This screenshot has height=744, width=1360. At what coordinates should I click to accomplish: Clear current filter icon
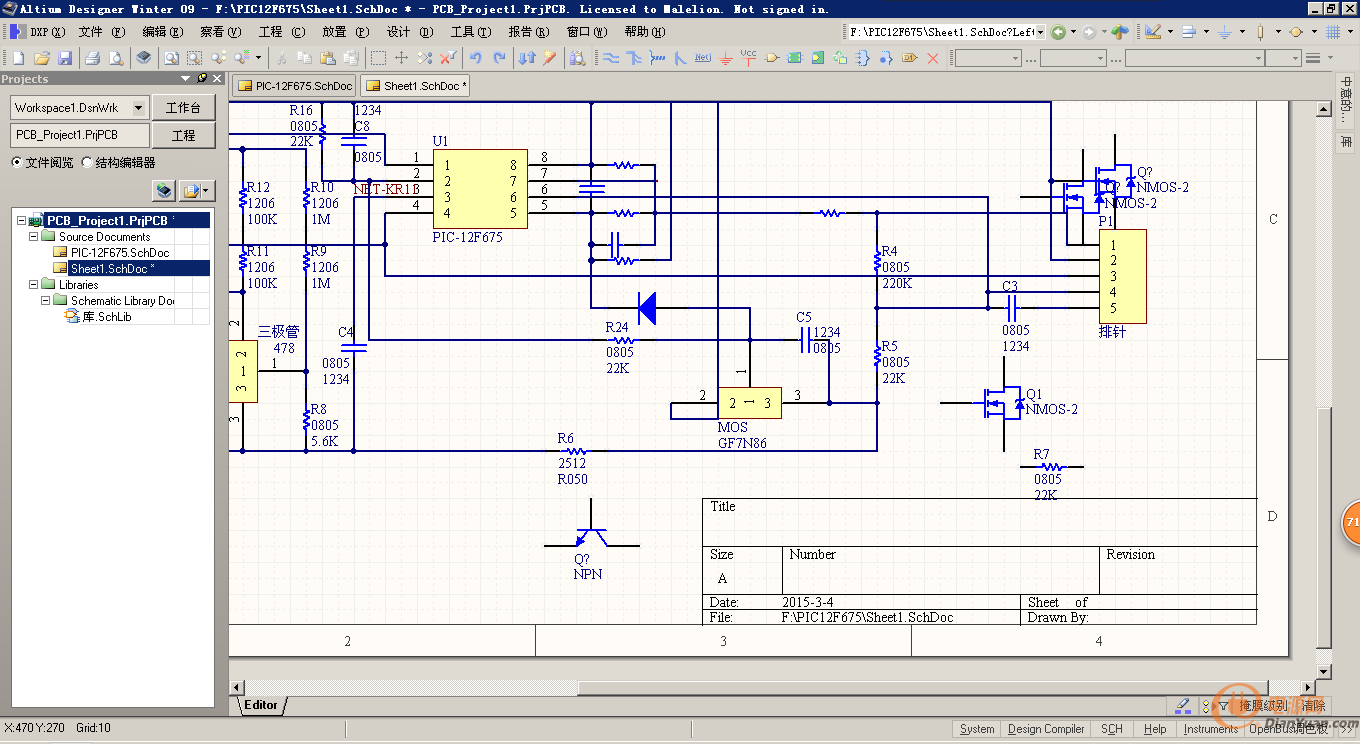click(x=448, y=58)
